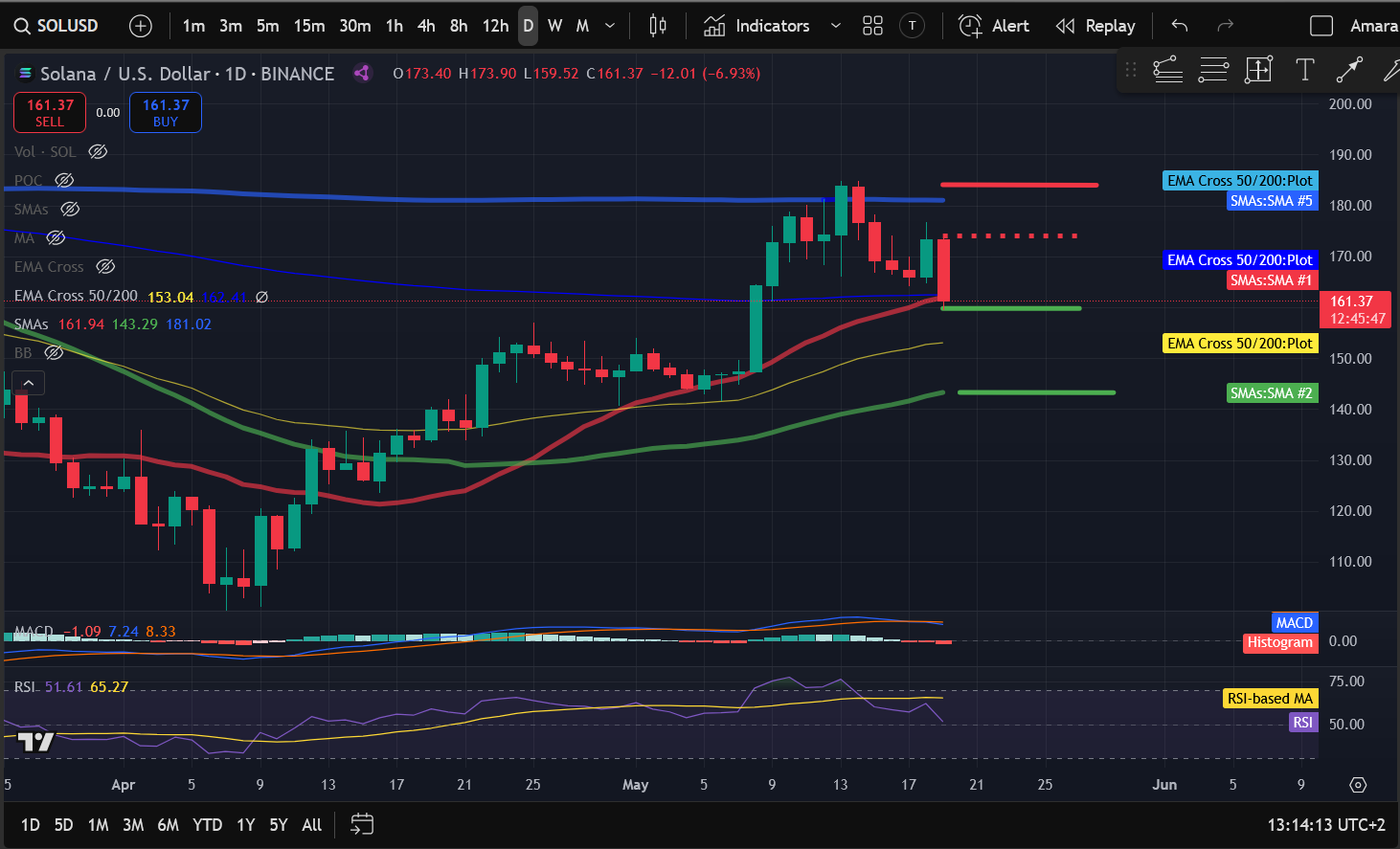Redo the chart action

tap(1225, 26)
